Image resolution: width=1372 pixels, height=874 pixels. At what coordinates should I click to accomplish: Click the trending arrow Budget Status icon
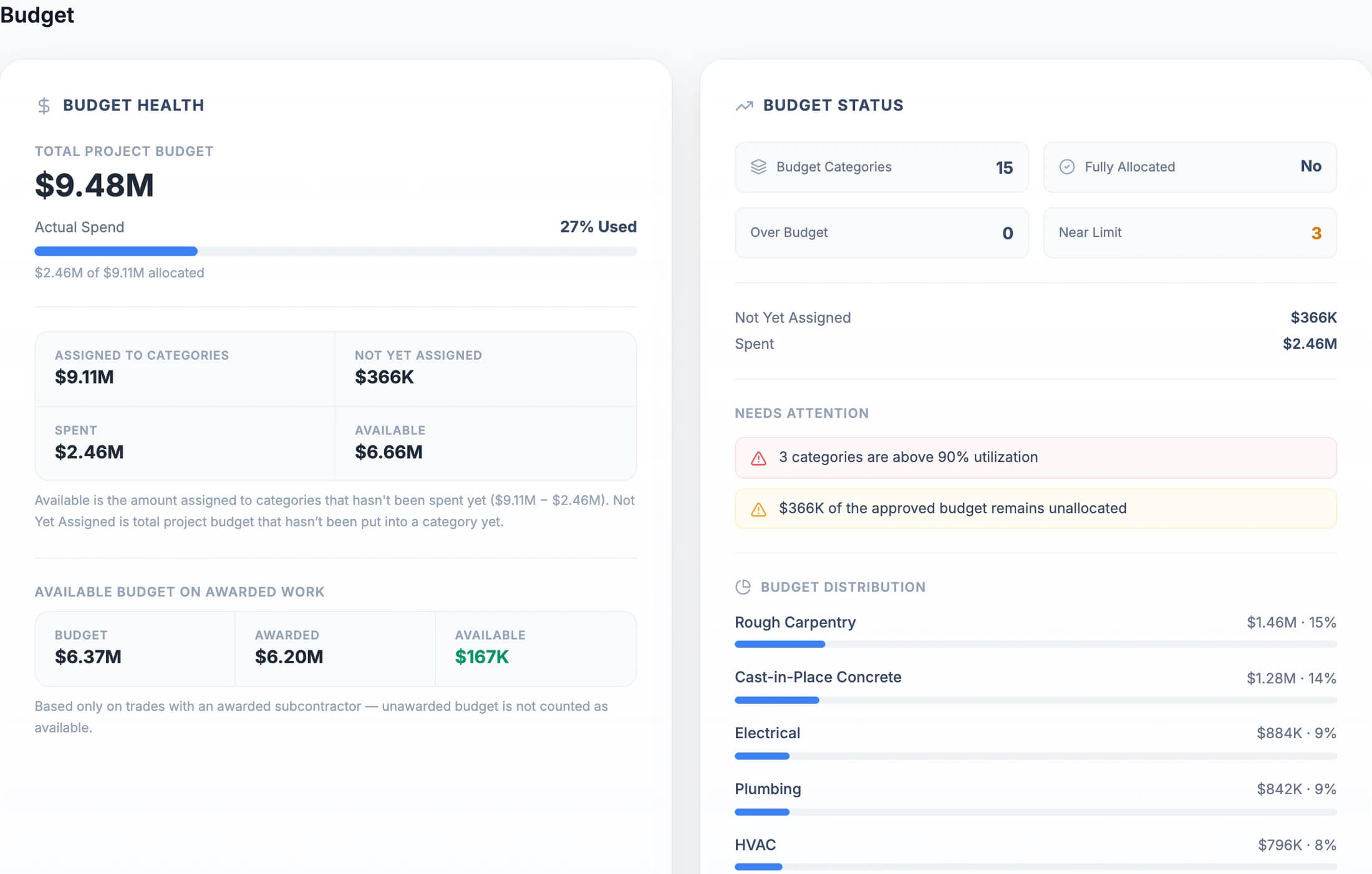[744, 105]
